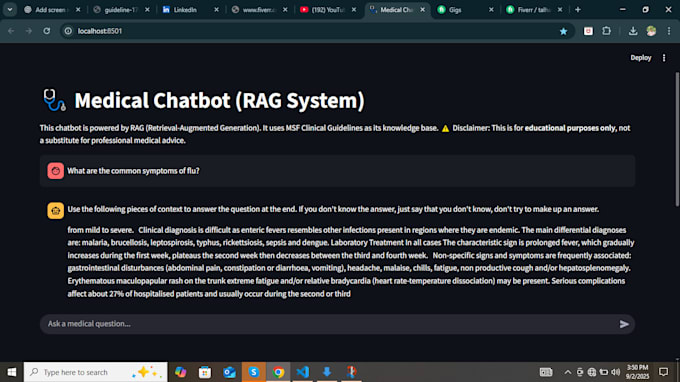This screenshot has width=680, height=382.
Task: Click the Type here to search box
Action: [95, 372]
